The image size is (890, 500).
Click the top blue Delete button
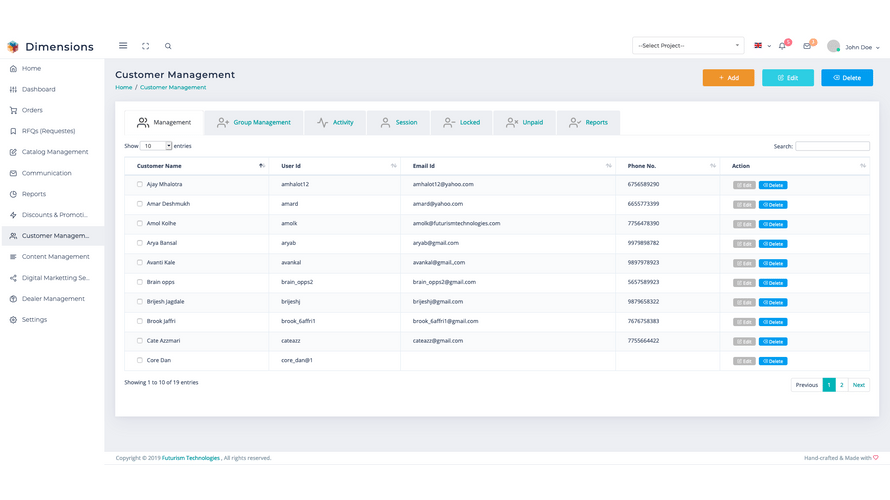coord(847,78)
